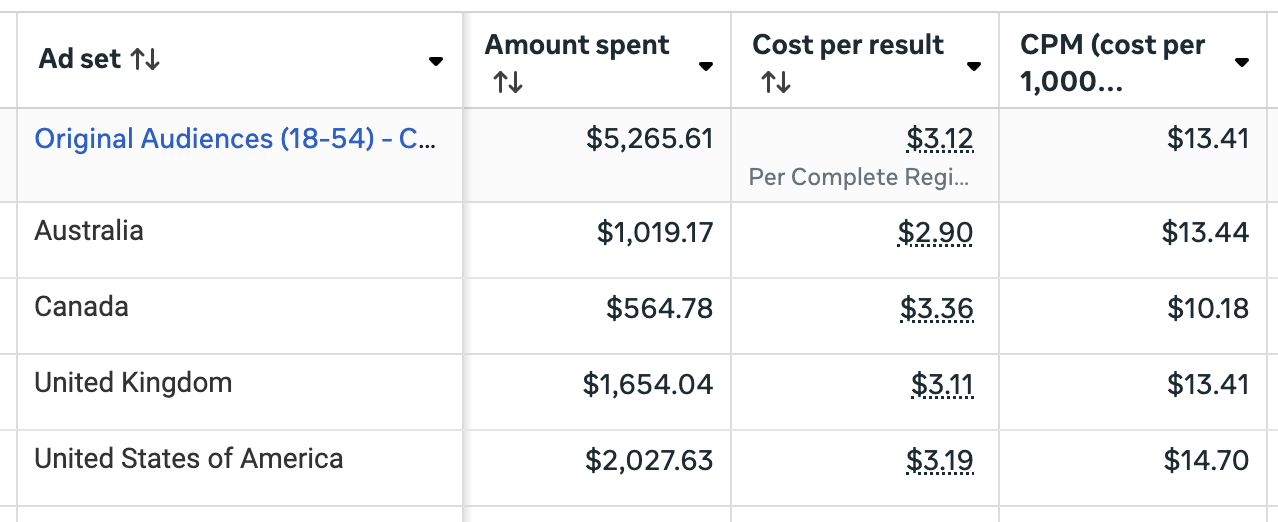The width and height of the screenshot is (1278, 522).
Task: Click United States' $3.19 cost per result
Action: [939, 461]
